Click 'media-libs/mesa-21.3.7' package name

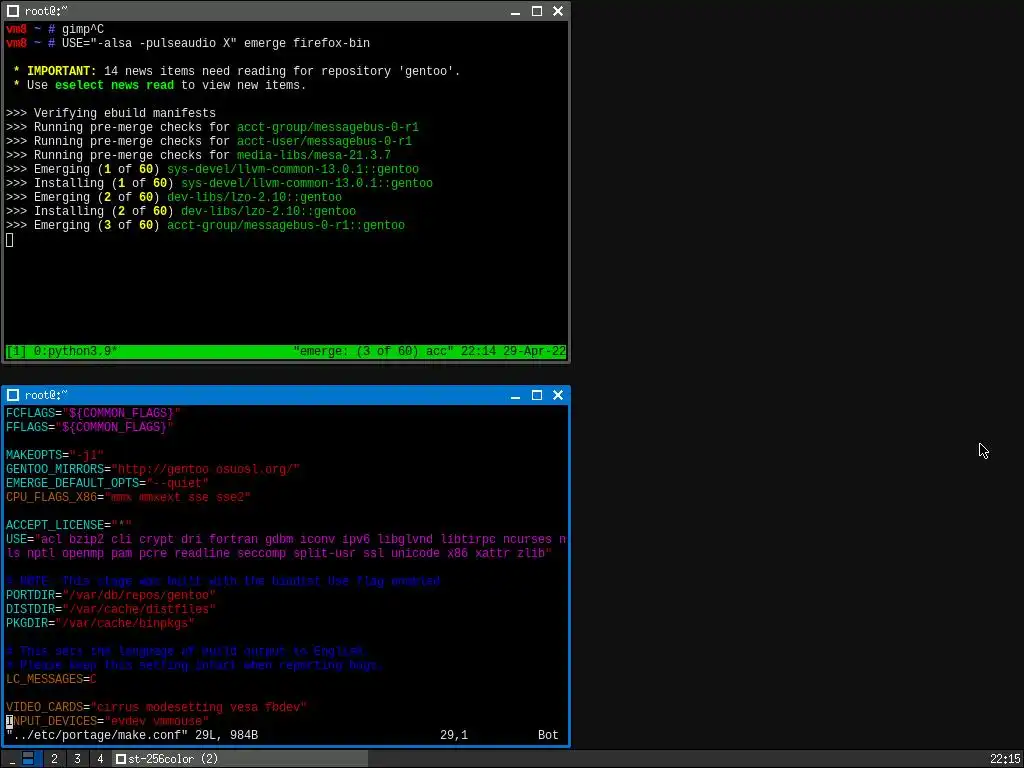pyautogui.click(x=313, y=155)
